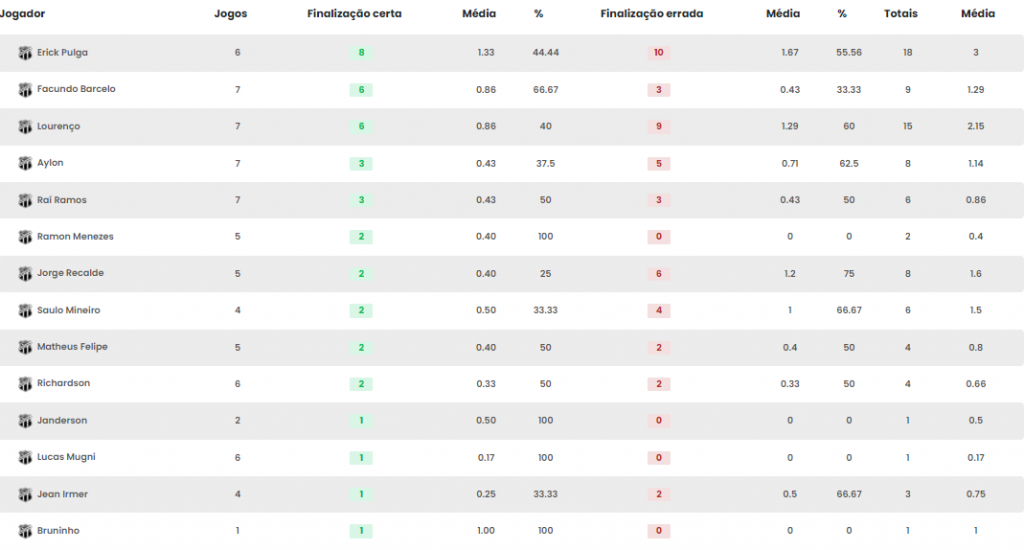Open Matheus Felipe player name
This screenshot has height=550, width=1024.
(72, 347)
